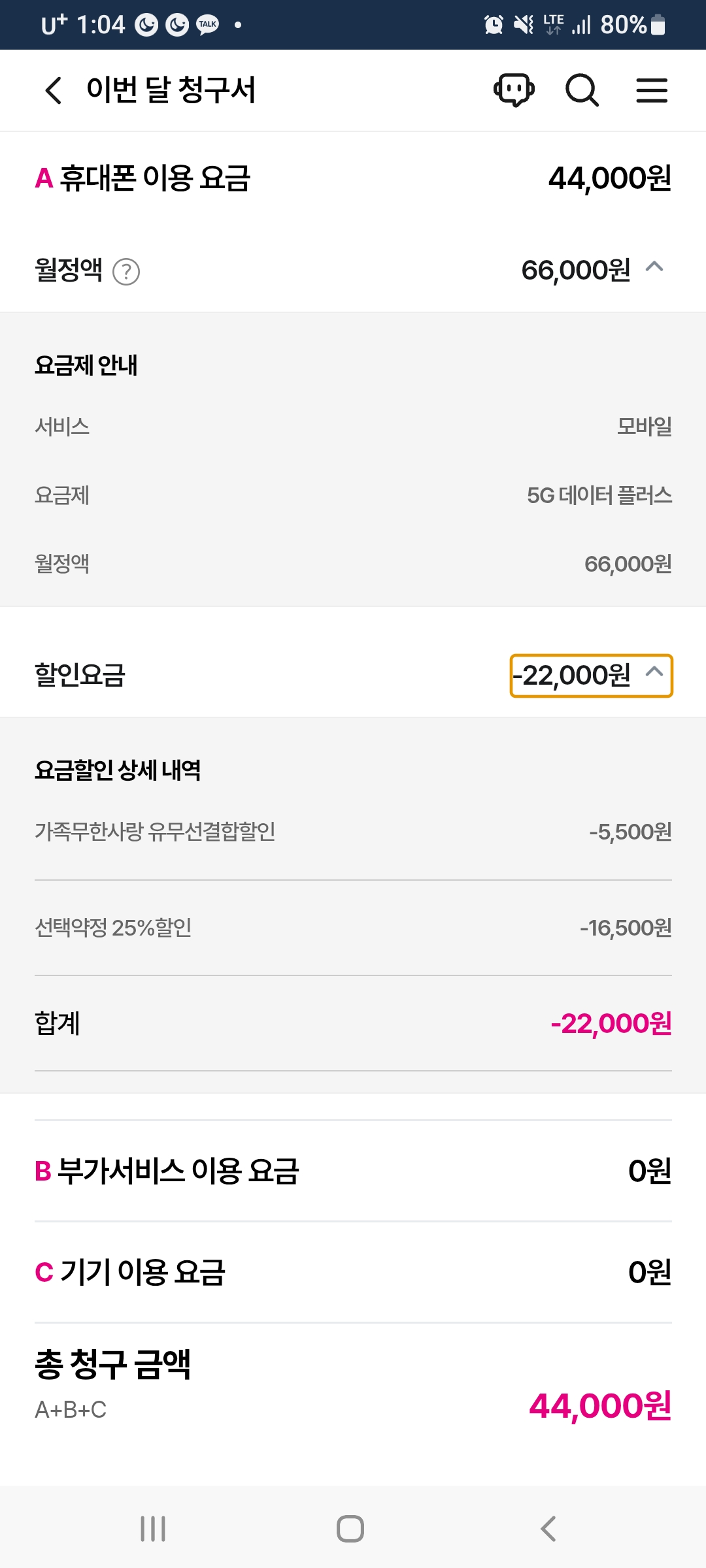Tap the 총 청구 금액 44,000원 total

[600, 1405]
